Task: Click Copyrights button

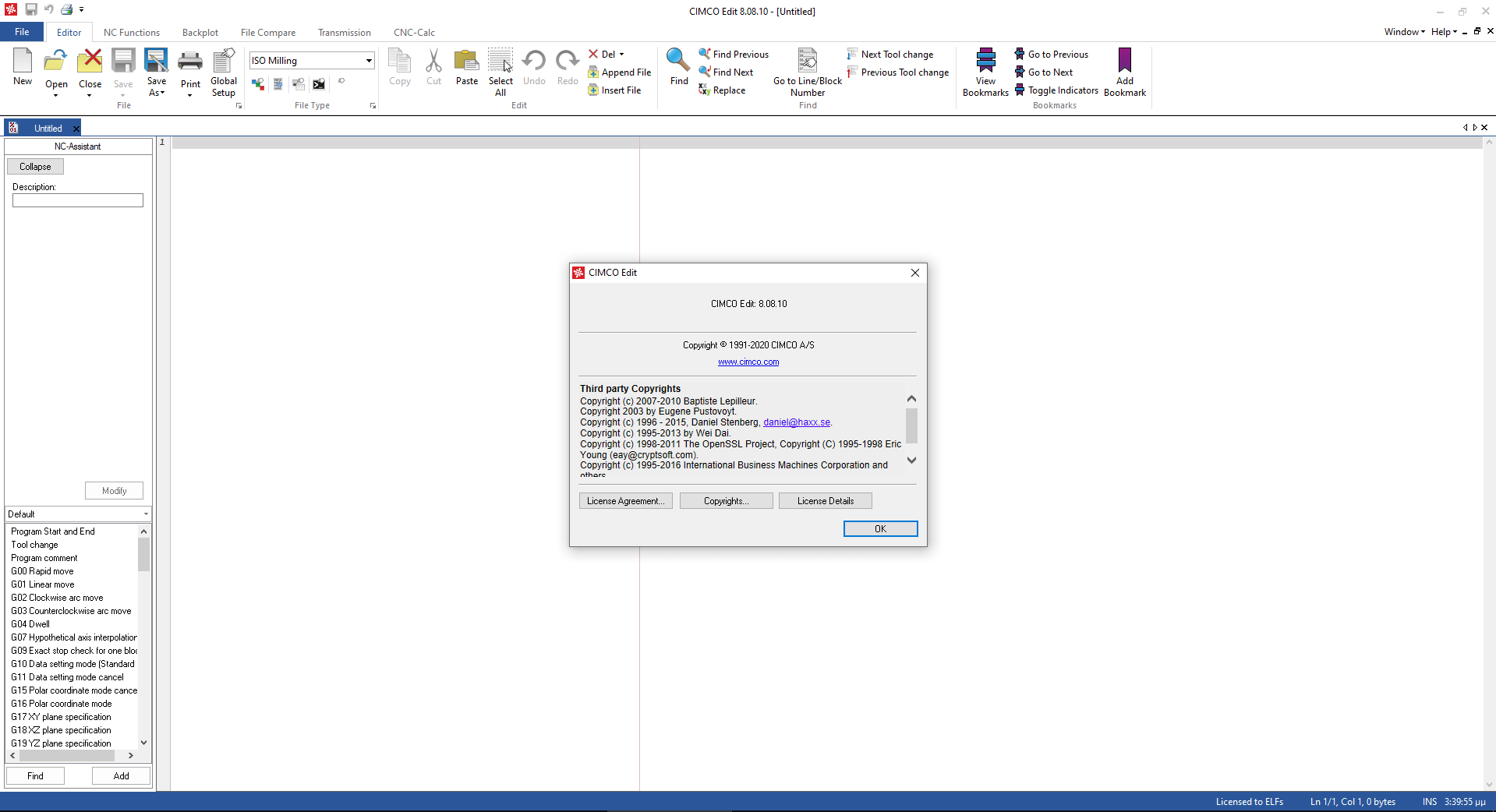Action: tap(726, 500)
